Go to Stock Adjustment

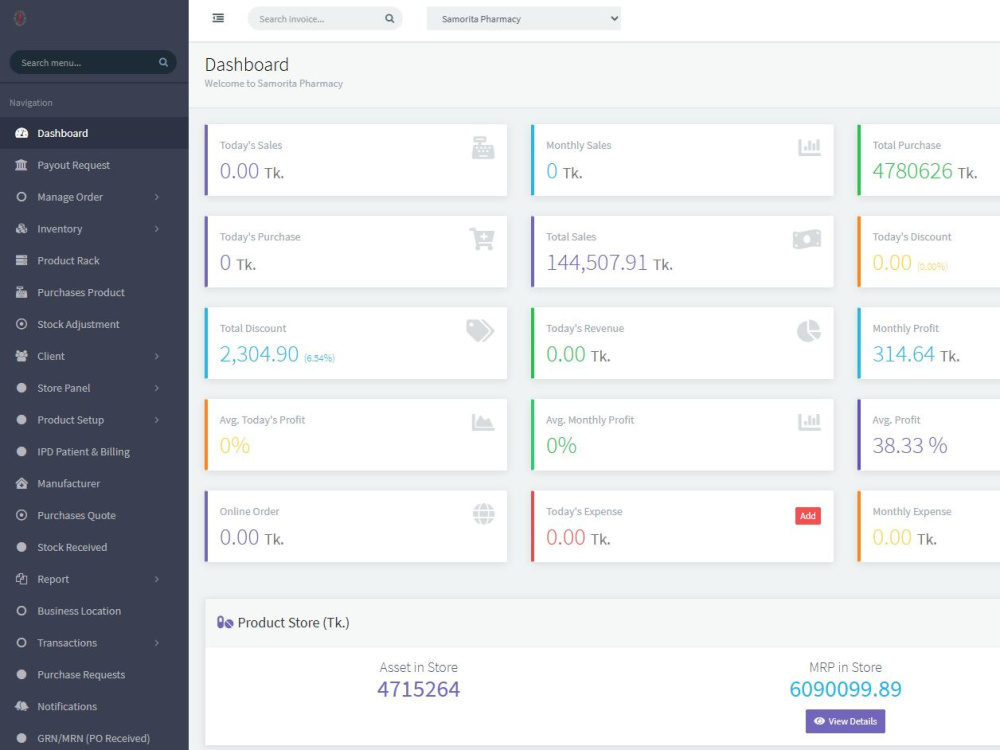[x=94, y=324]
